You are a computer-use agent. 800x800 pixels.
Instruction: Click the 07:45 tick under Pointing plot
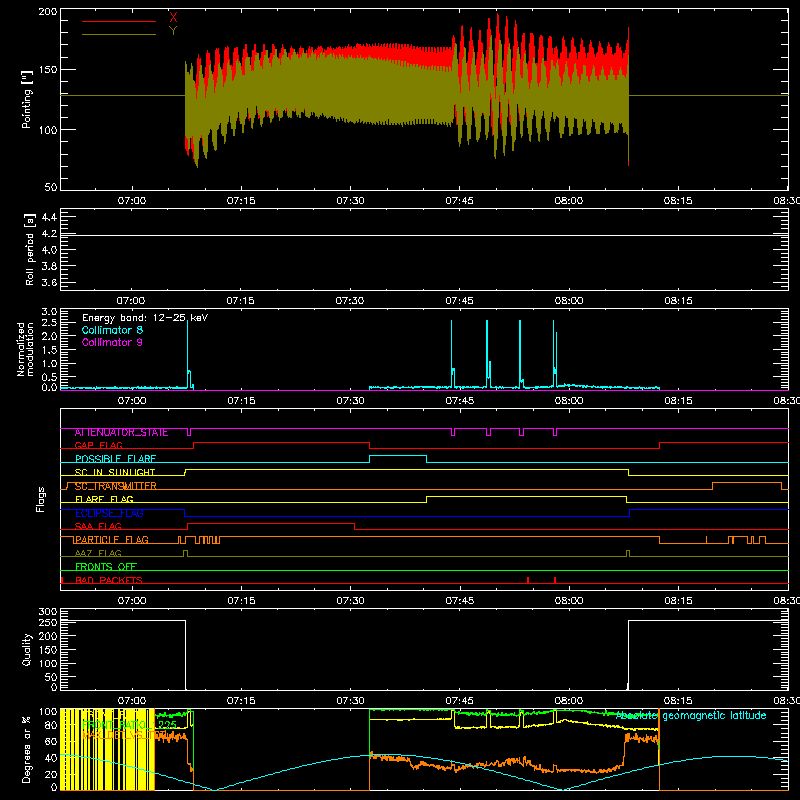(459, 201)
